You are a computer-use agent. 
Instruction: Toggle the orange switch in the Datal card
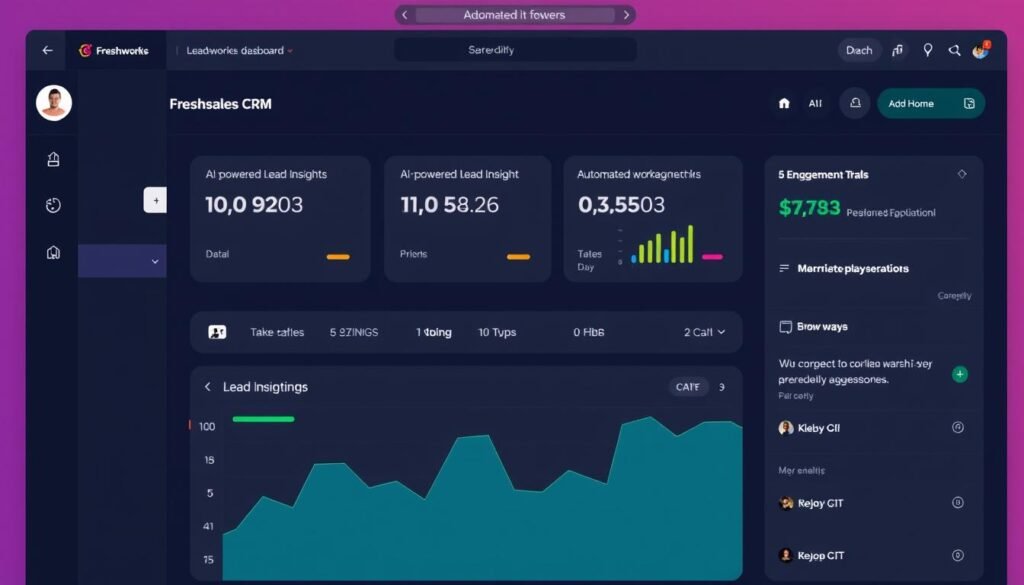click(x=338, y=255)
